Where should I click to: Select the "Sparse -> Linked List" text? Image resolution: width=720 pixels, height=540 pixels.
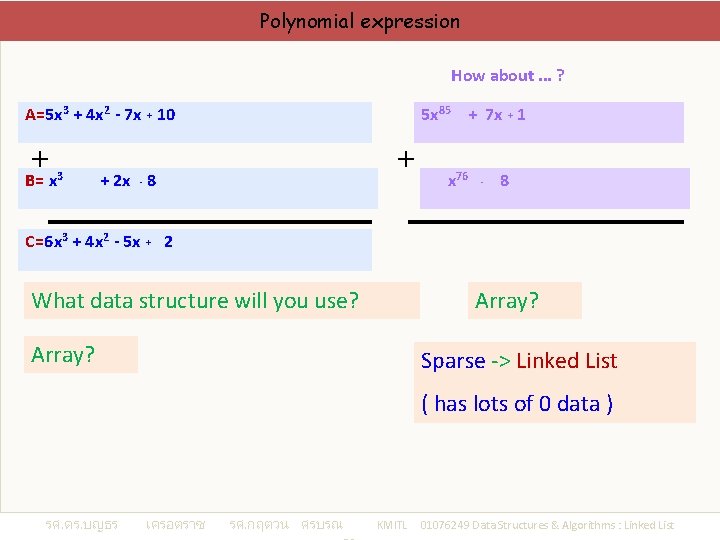click(x=519, y=361)
